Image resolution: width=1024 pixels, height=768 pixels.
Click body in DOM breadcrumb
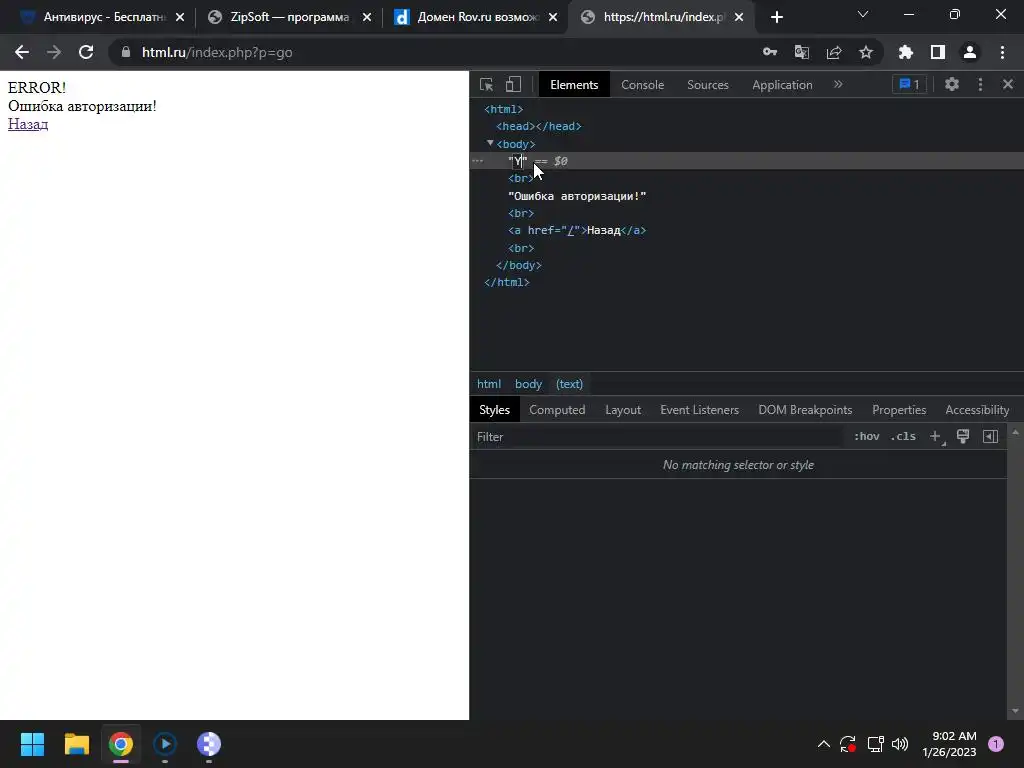coord(528,384)
